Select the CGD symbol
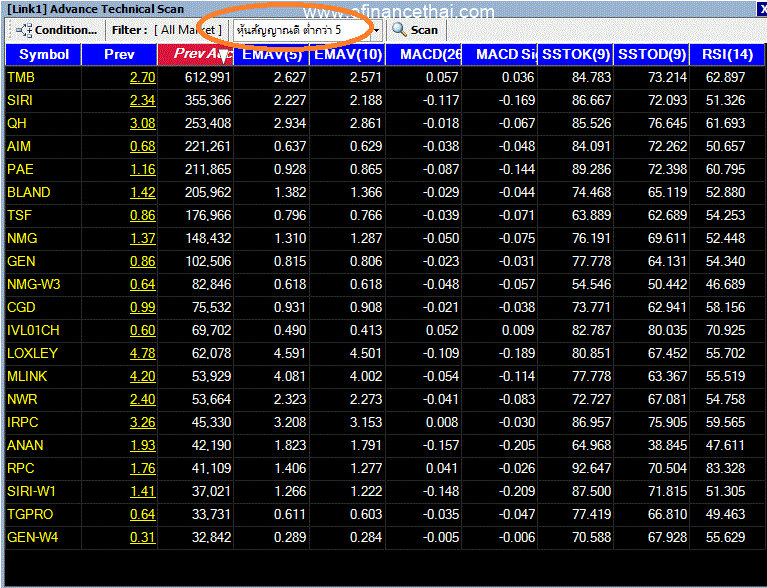767x588 pixels. click(x=21, y=307)
